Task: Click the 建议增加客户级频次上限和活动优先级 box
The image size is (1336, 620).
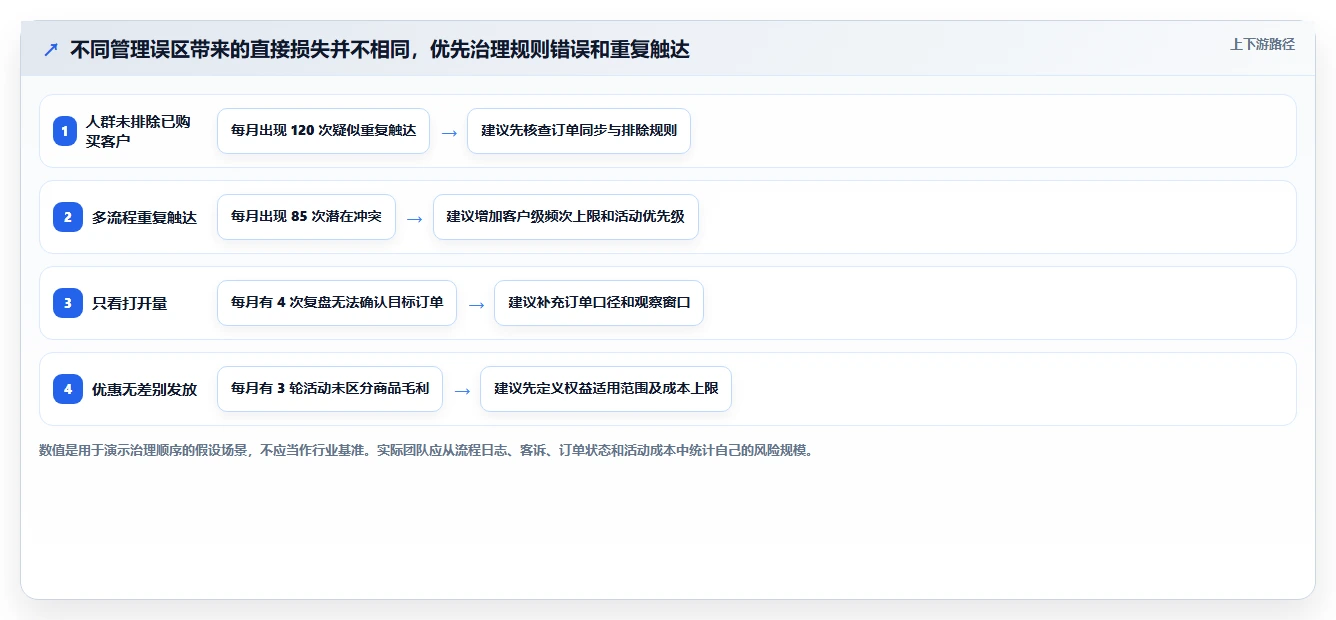Action: (x=566, y=217)
